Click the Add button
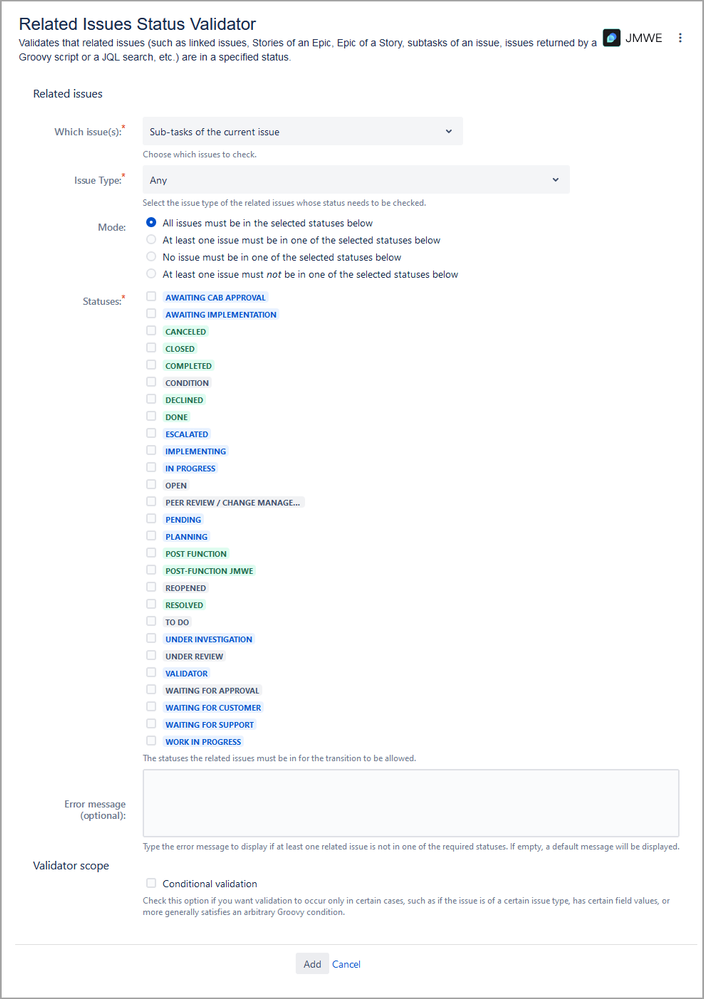Viewport: 704px width, 999px height. tap(312, 963)
